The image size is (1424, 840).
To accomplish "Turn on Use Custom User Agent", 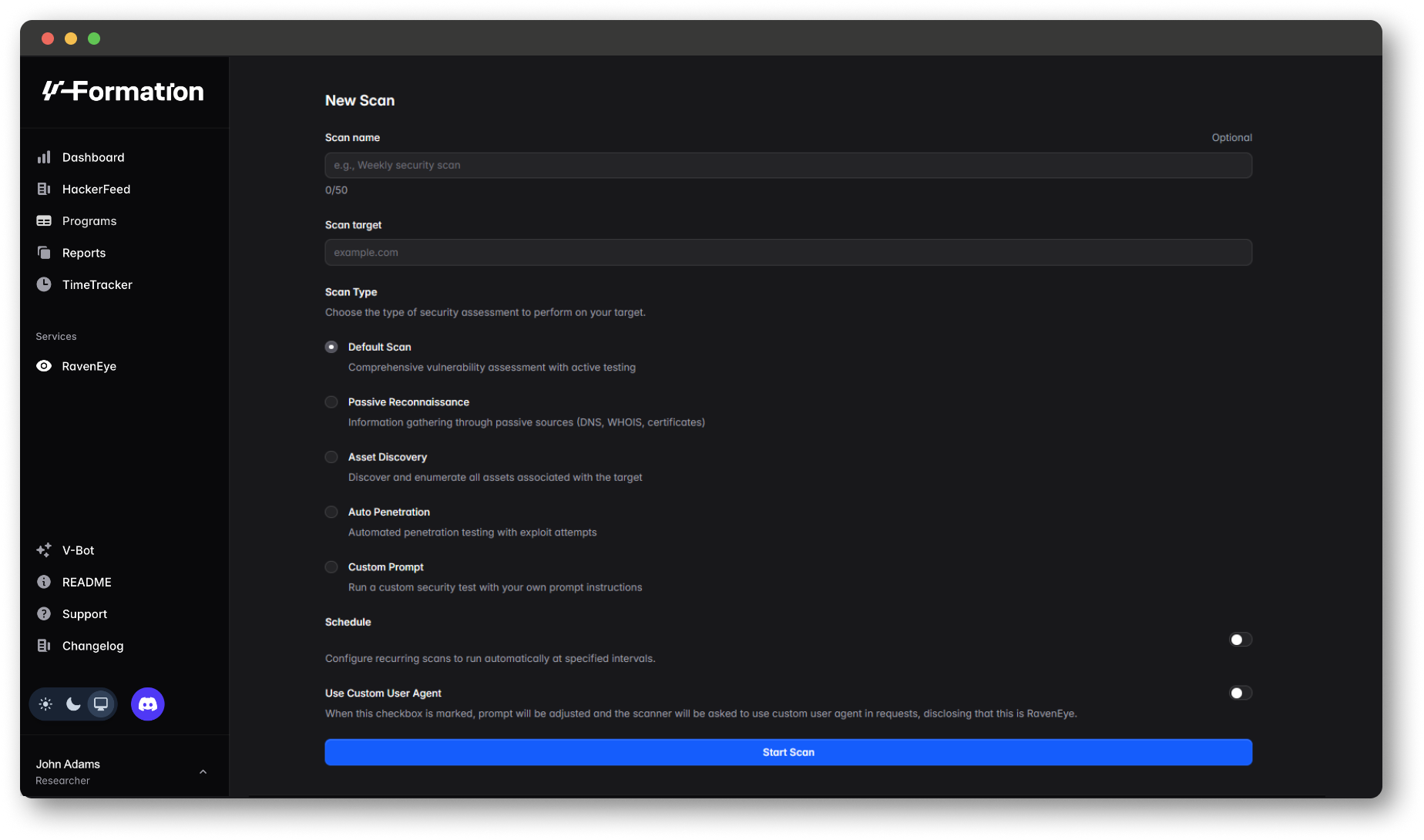I will (1240, 693).
